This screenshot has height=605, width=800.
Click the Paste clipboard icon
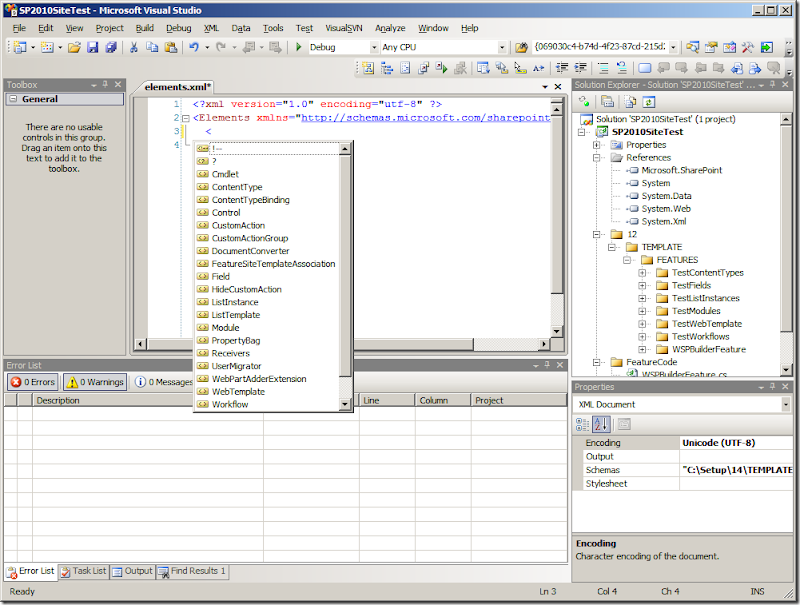click(169, 47)
